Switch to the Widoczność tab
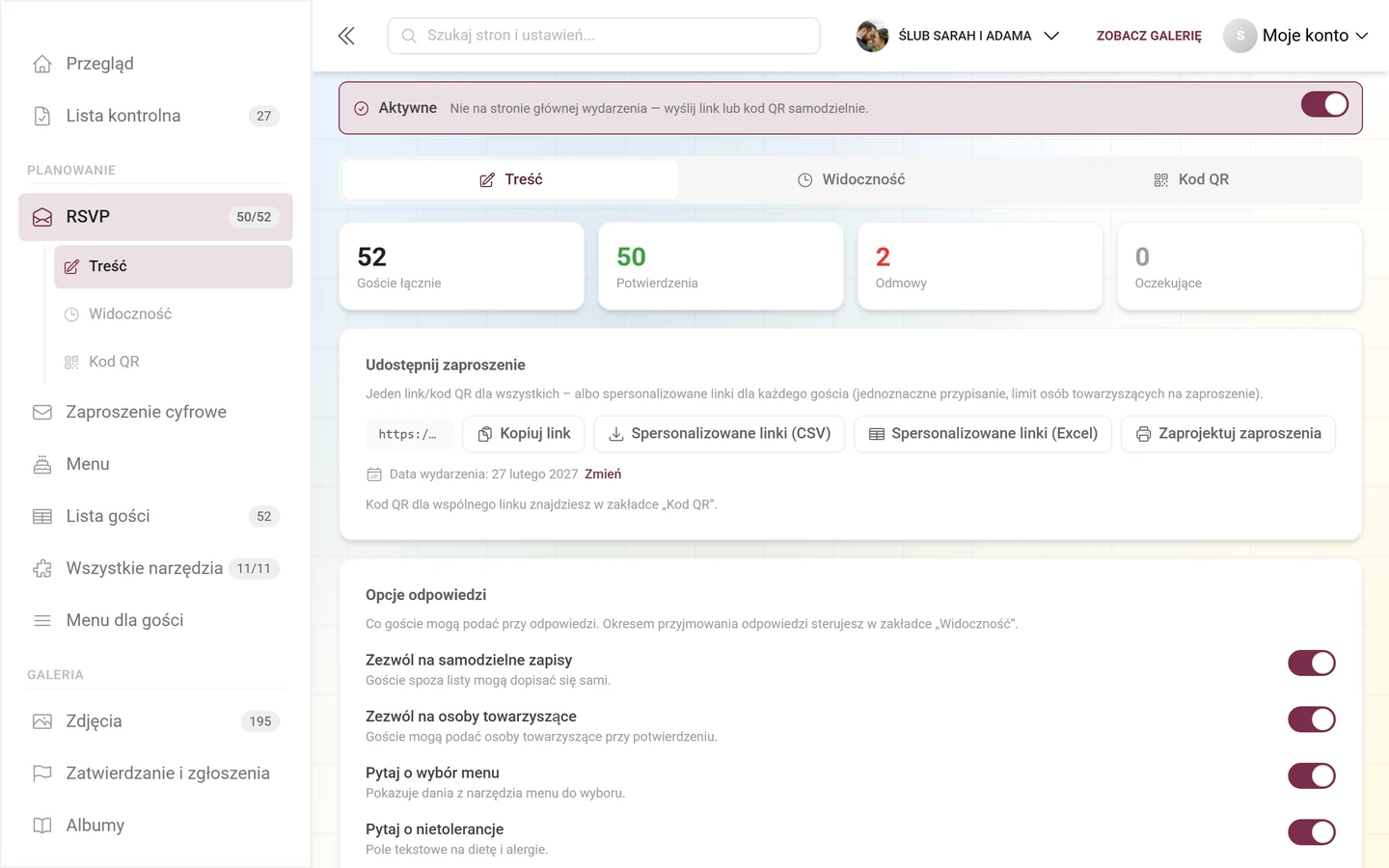The height and width of the screenshot is (868, 1389). [851, 179]
